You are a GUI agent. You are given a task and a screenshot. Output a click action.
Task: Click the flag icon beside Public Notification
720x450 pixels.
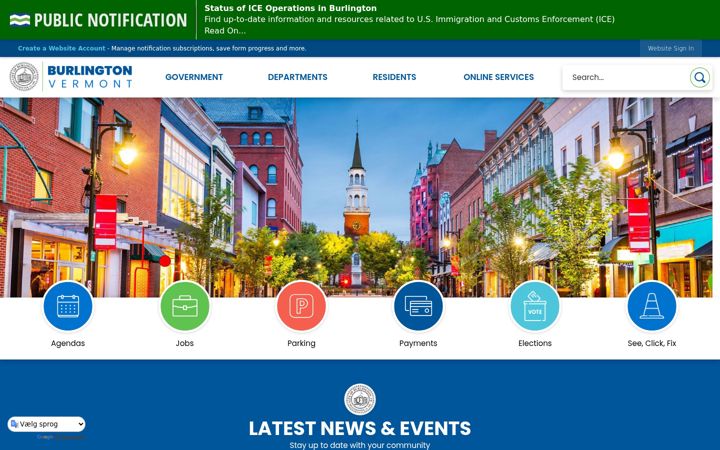coord(20,20)
